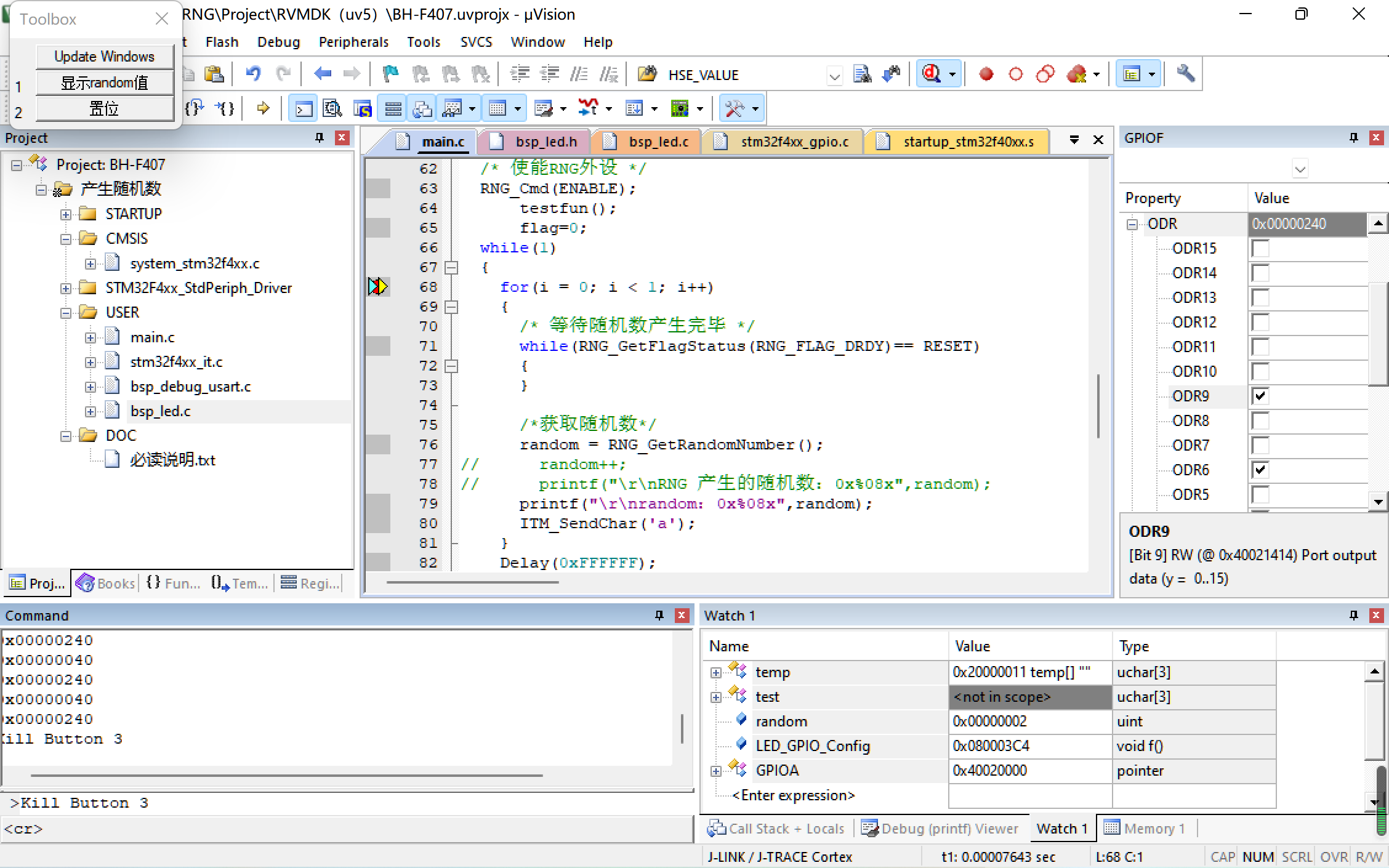Expand the temp variable in Watch 1
Image resolution: width=1389 pixels, height=868 pixels.
(x=715, y=672)
